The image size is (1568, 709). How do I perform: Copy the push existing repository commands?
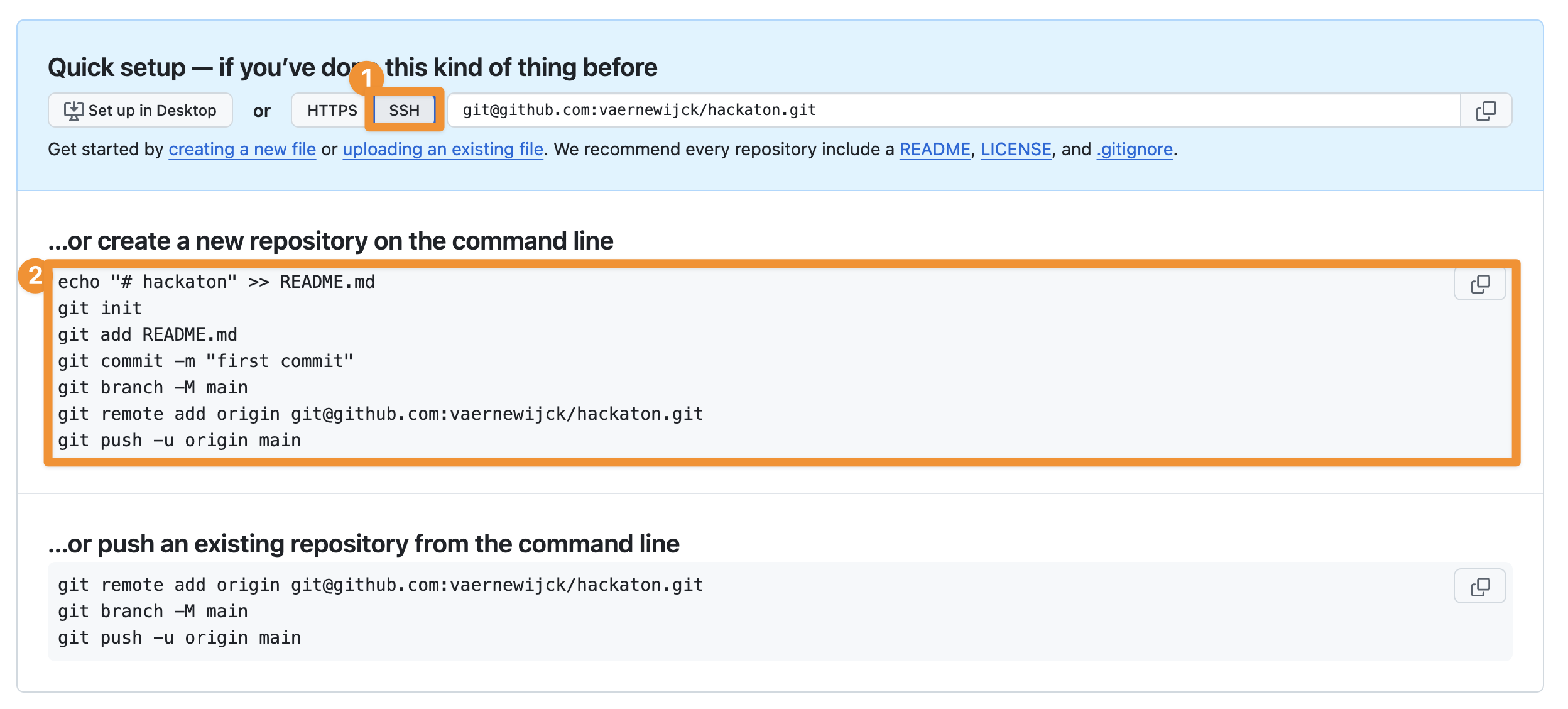[x=1479, y=586]
